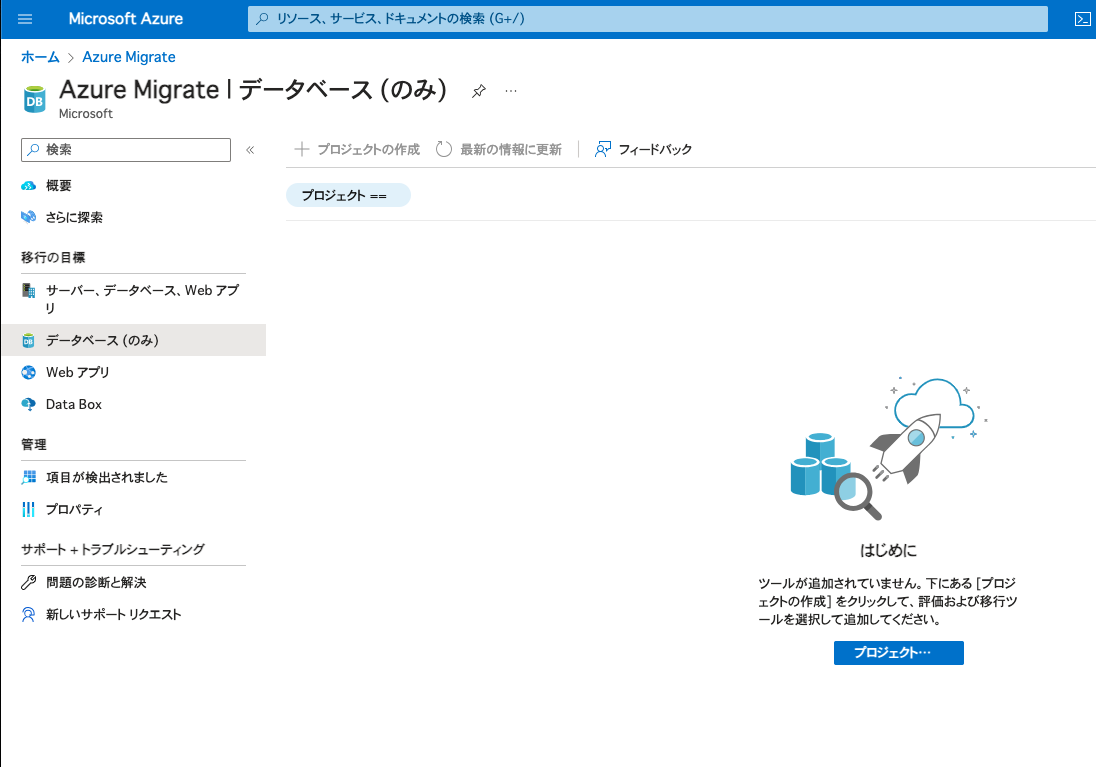Screen dimensions: 1096x767
Task: Collapse the sidebar with the « chevron
Action: point(251,148)
